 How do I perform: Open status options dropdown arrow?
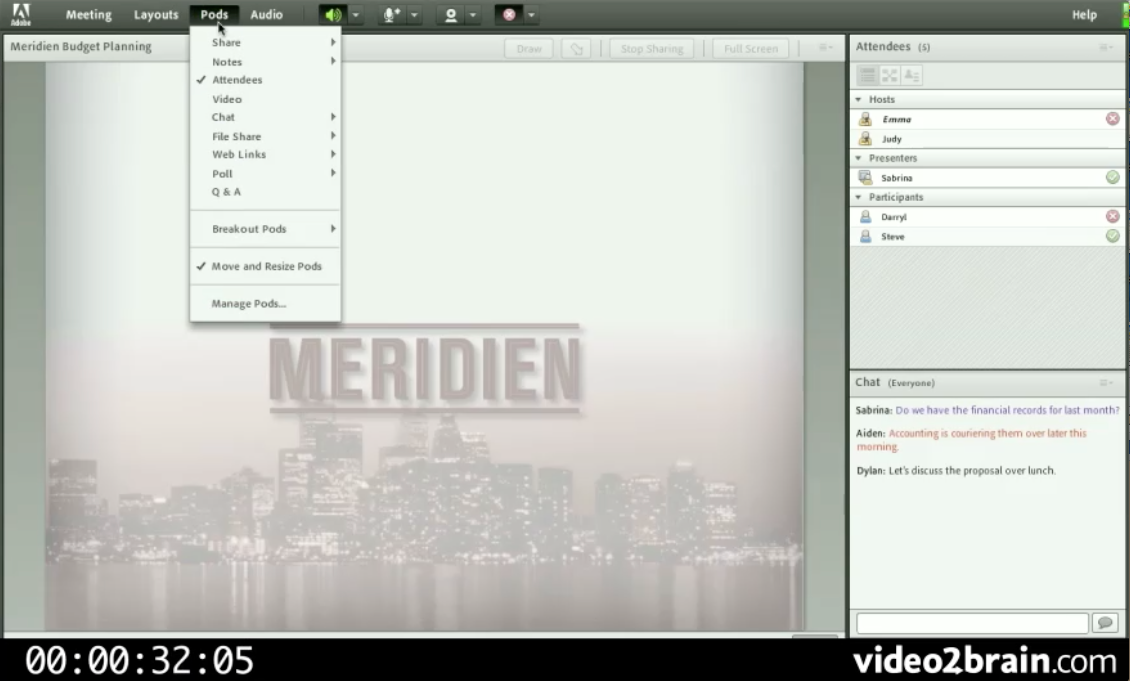[x=531, y=14]
